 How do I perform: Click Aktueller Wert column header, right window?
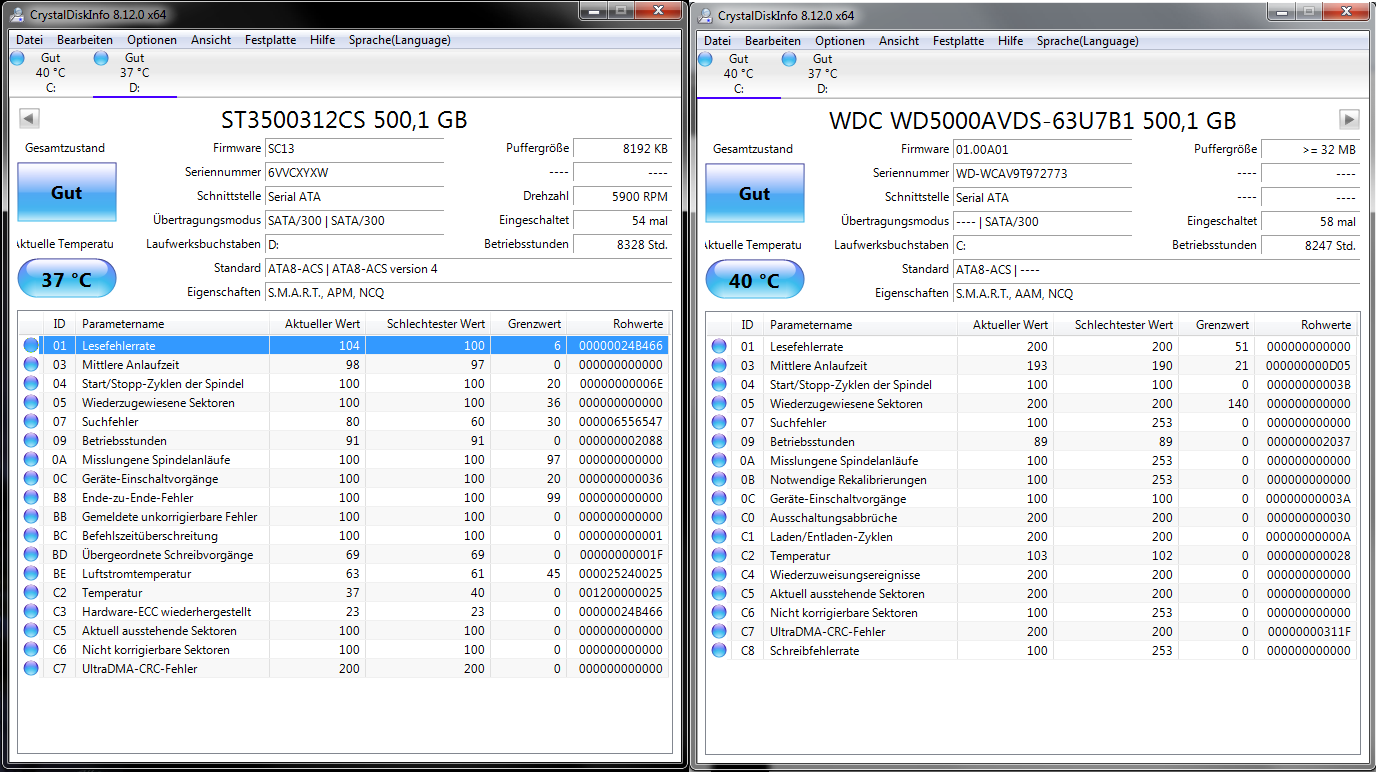[x=1005, y=325]
